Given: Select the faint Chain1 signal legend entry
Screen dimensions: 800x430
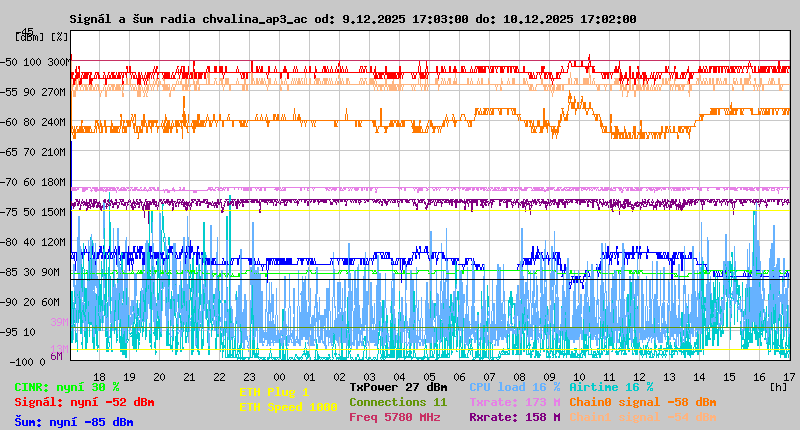Looking at the screenshot, I should click(x=642, y=417).
